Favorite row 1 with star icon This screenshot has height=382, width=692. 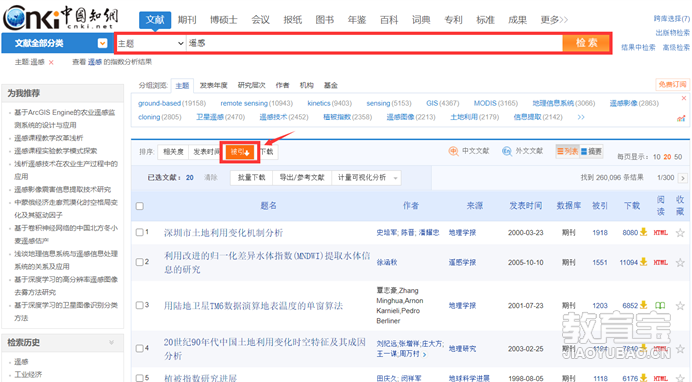click(x=680, y=232)
